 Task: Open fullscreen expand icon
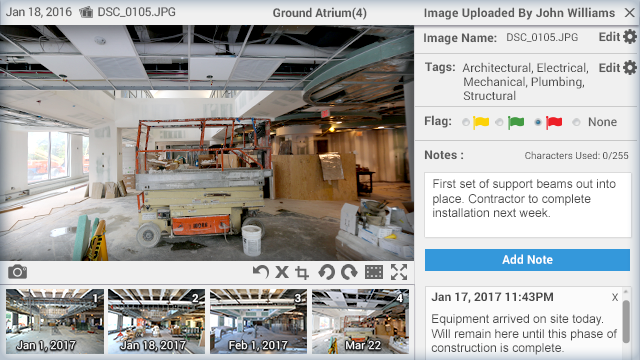[x=399, y=272]
